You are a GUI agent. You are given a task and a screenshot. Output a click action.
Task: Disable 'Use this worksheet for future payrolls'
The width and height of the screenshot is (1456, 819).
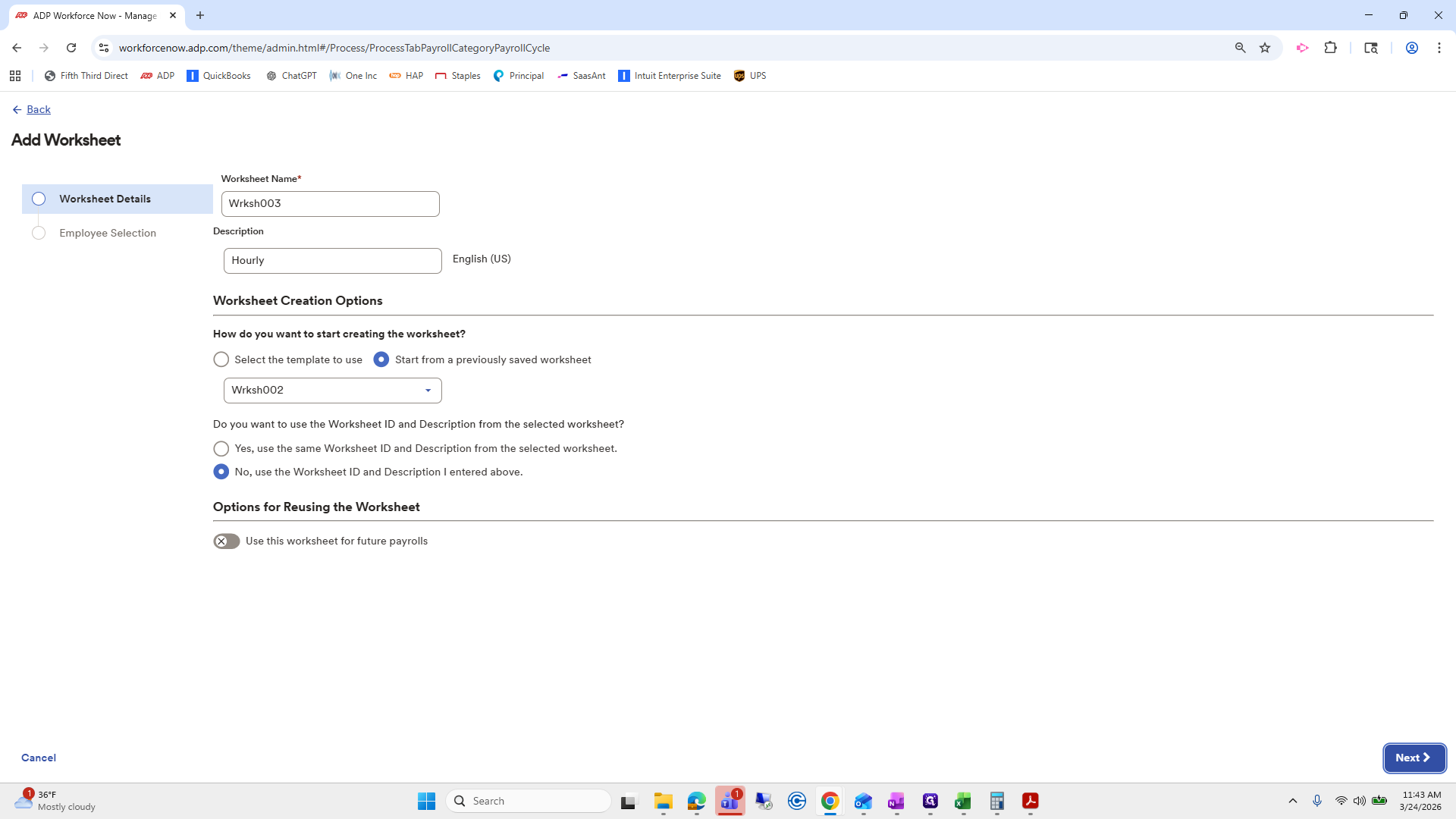point(226,541)
